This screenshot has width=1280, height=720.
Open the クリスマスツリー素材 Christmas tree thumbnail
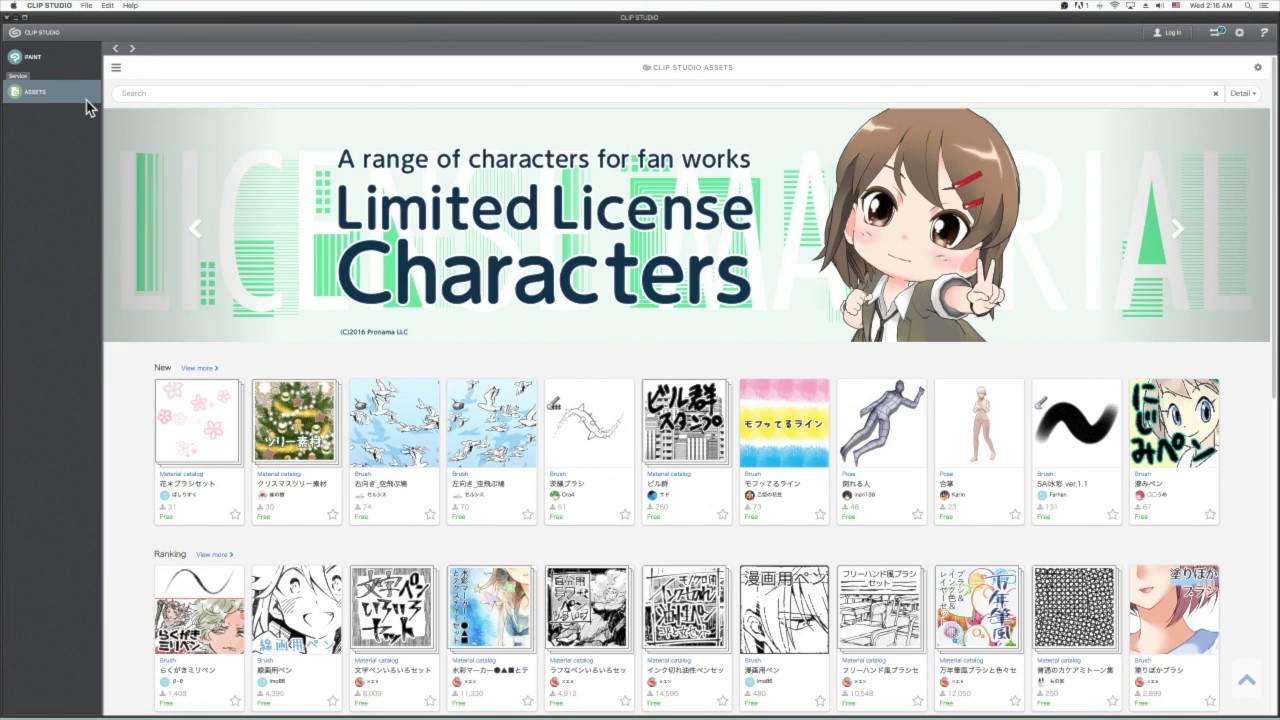tap(296, 422)
